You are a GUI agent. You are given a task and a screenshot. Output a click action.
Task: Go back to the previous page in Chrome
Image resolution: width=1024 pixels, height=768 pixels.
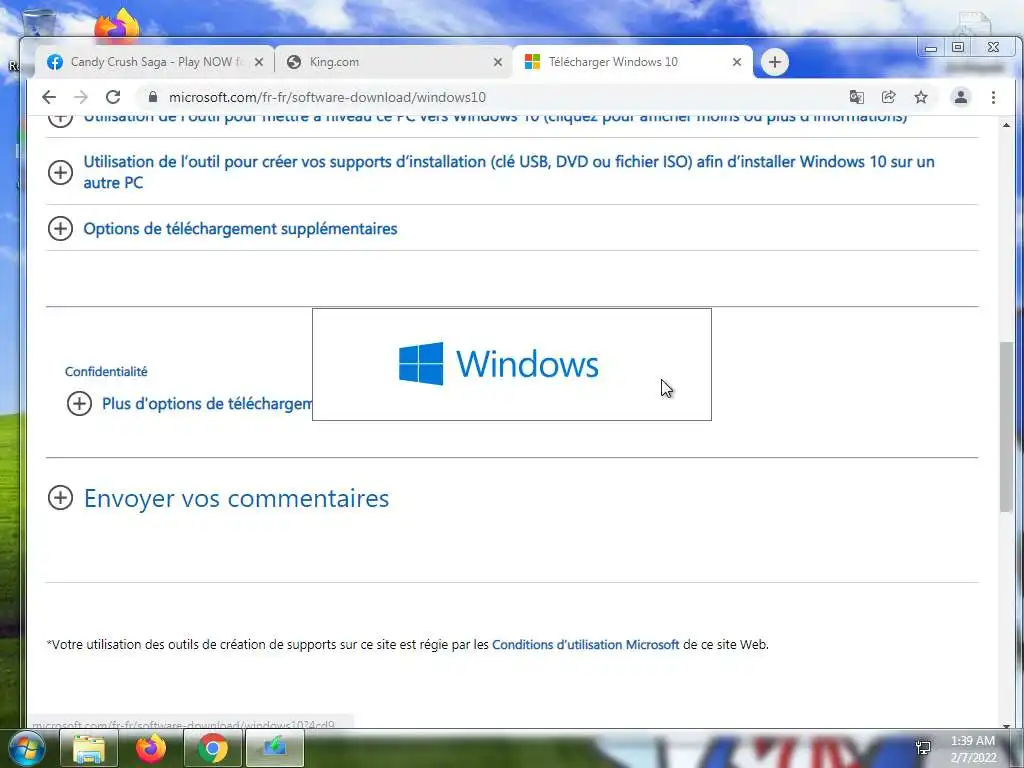49,97
